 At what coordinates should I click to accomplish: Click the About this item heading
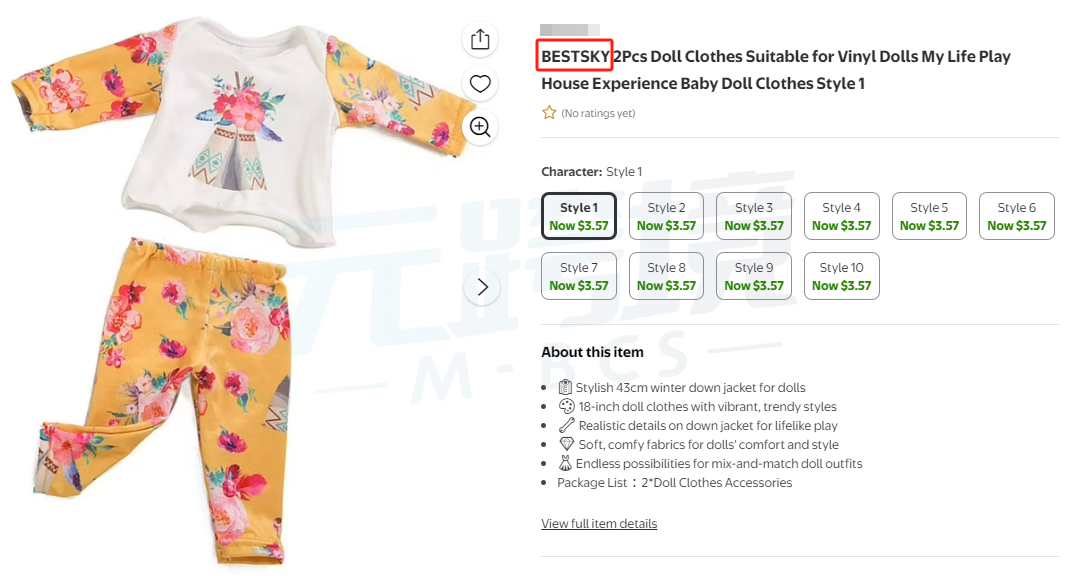[592, 352]
